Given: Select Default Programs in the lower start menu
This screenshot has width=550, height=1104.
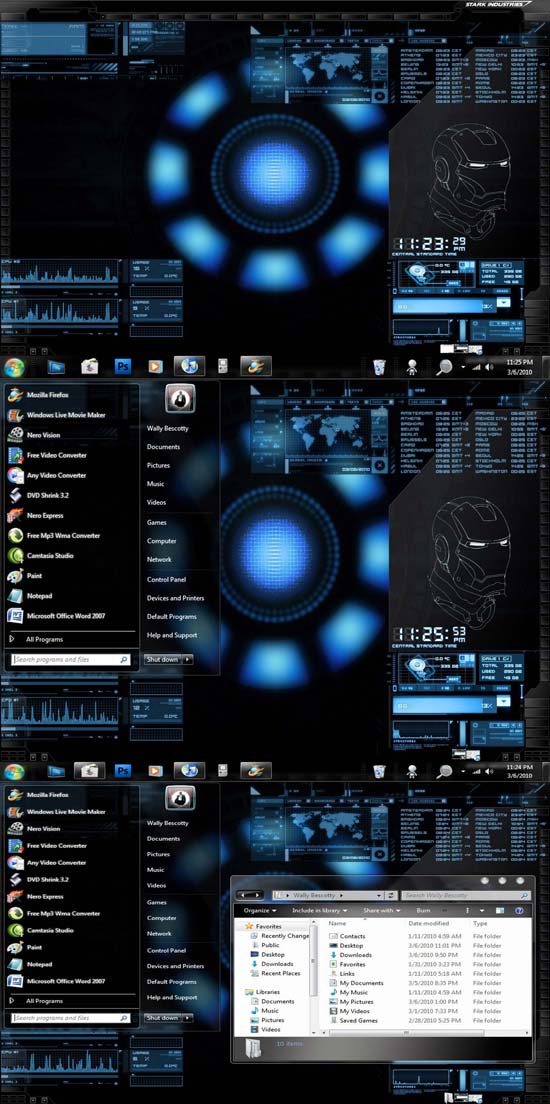Looking at the screenshot, I should 172,981.
